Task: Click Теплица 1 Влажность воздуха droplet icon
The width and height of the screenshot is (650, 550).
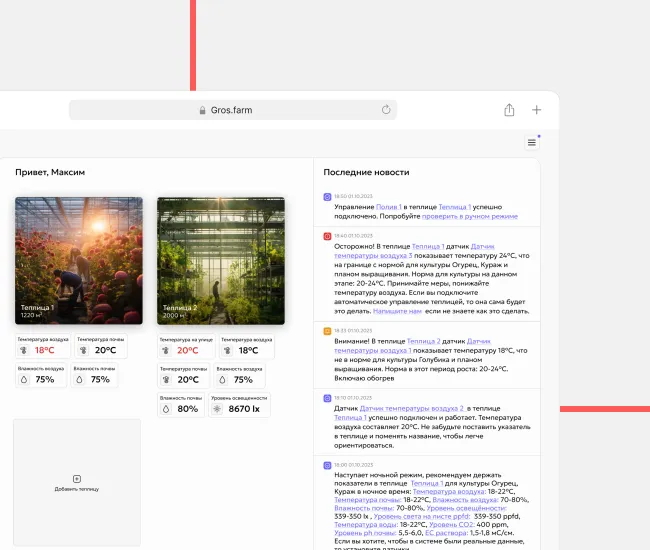Action: 24,379
